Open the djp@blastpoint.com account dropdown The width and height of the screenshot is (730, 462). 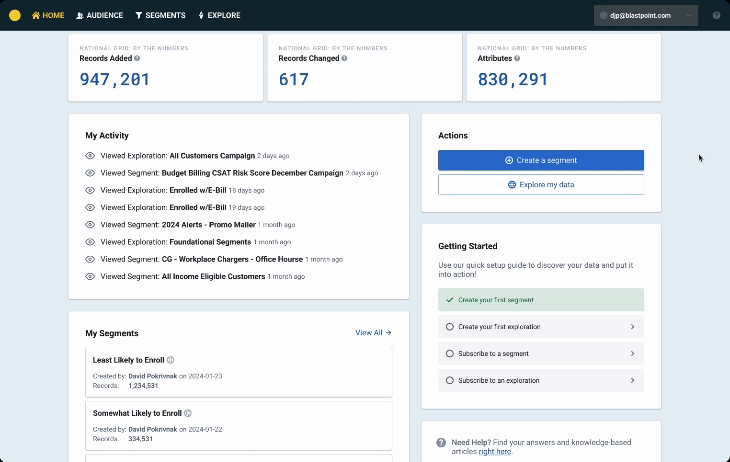coord(646,15)
